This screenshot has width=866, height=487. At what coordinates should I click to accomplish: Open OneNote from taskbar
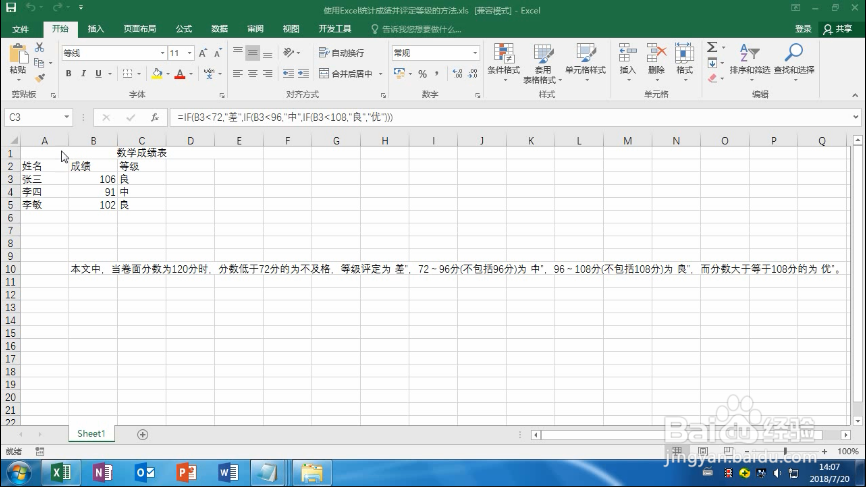click(x=102, y=473)
